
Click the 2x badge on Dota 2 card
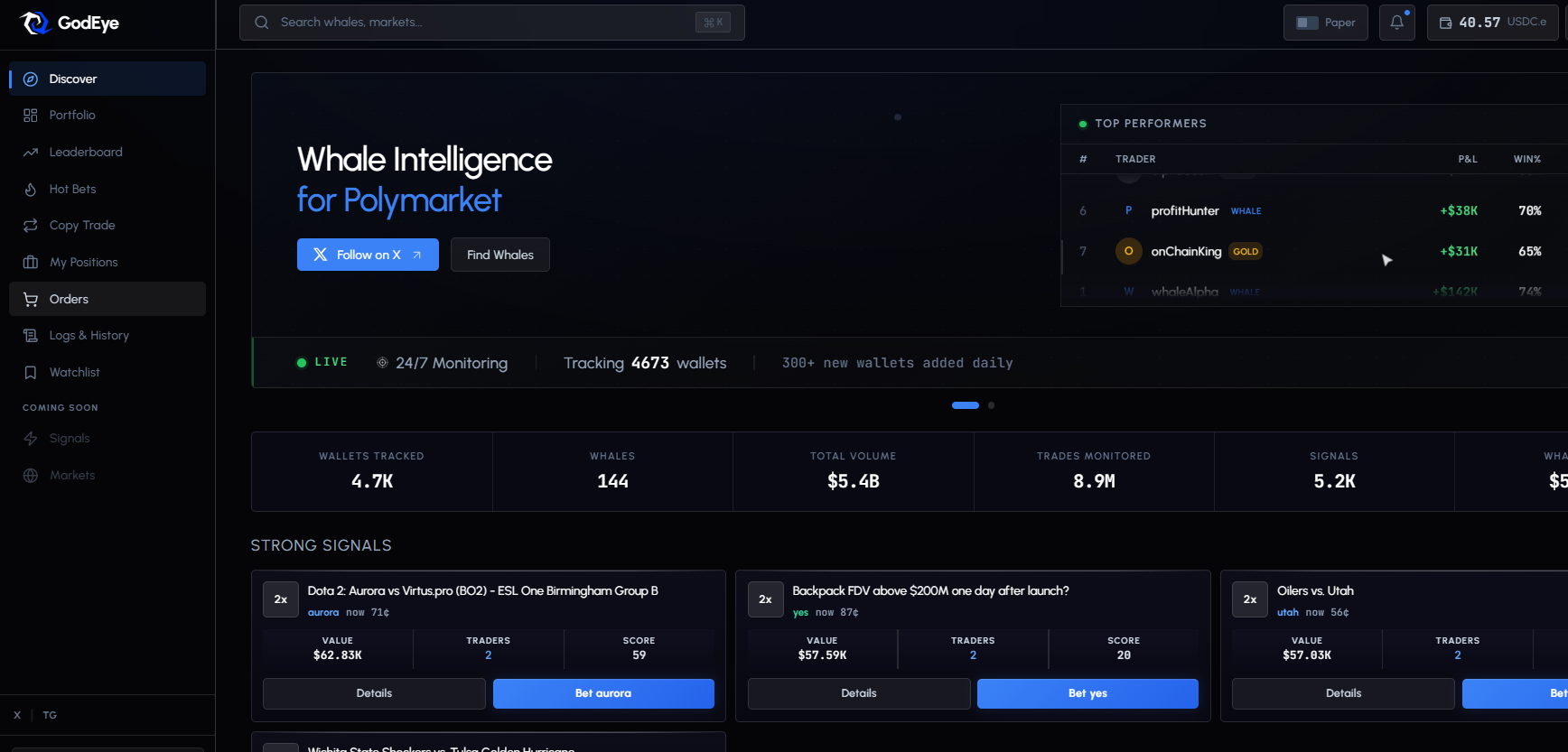coord(281,599)
